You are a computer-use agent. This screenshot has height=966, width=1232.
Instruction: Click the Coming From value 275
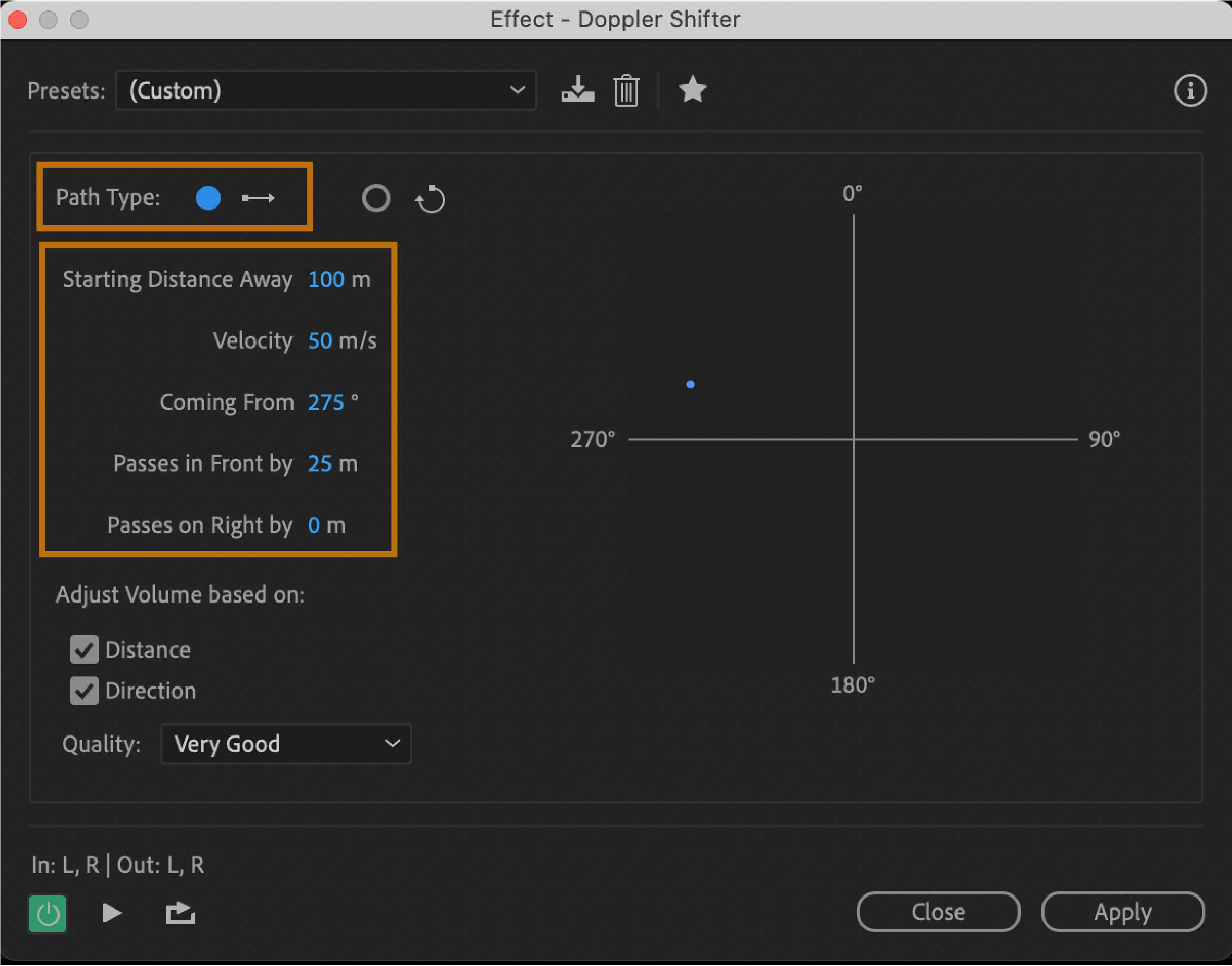click(326, 403)
